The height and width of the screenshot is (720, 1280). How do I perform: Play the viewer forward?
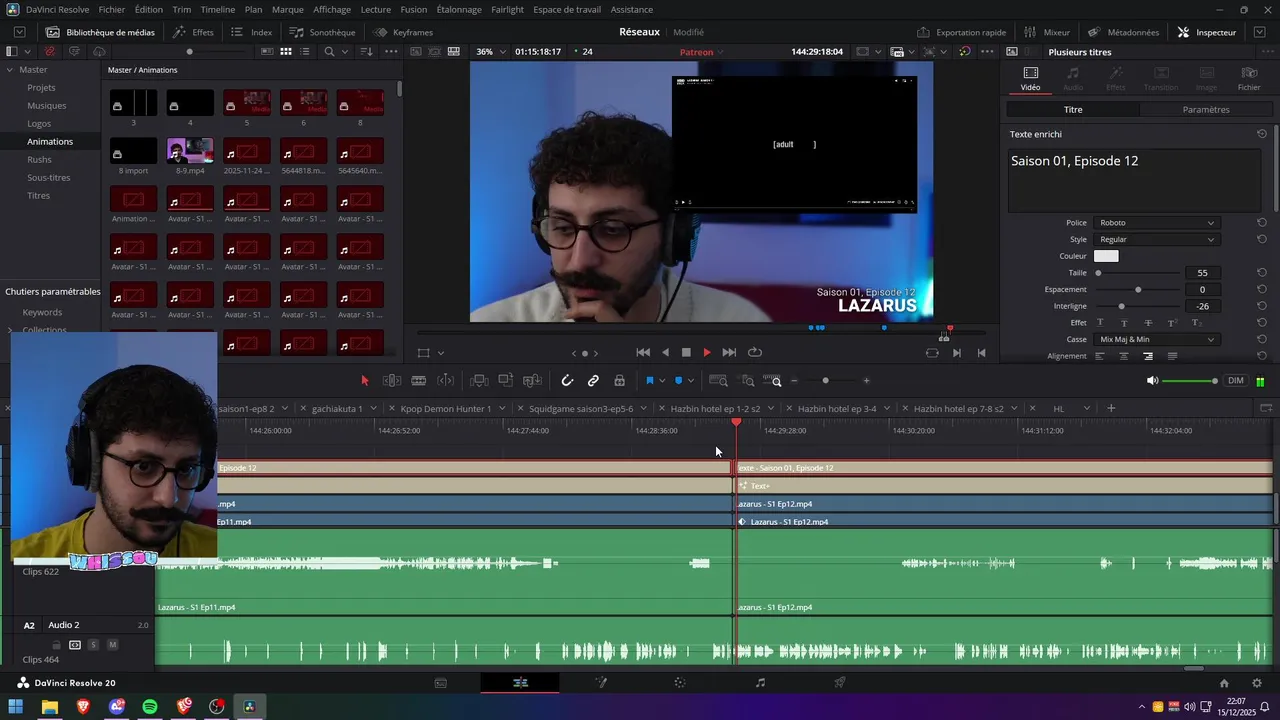(x=707, y=352)
